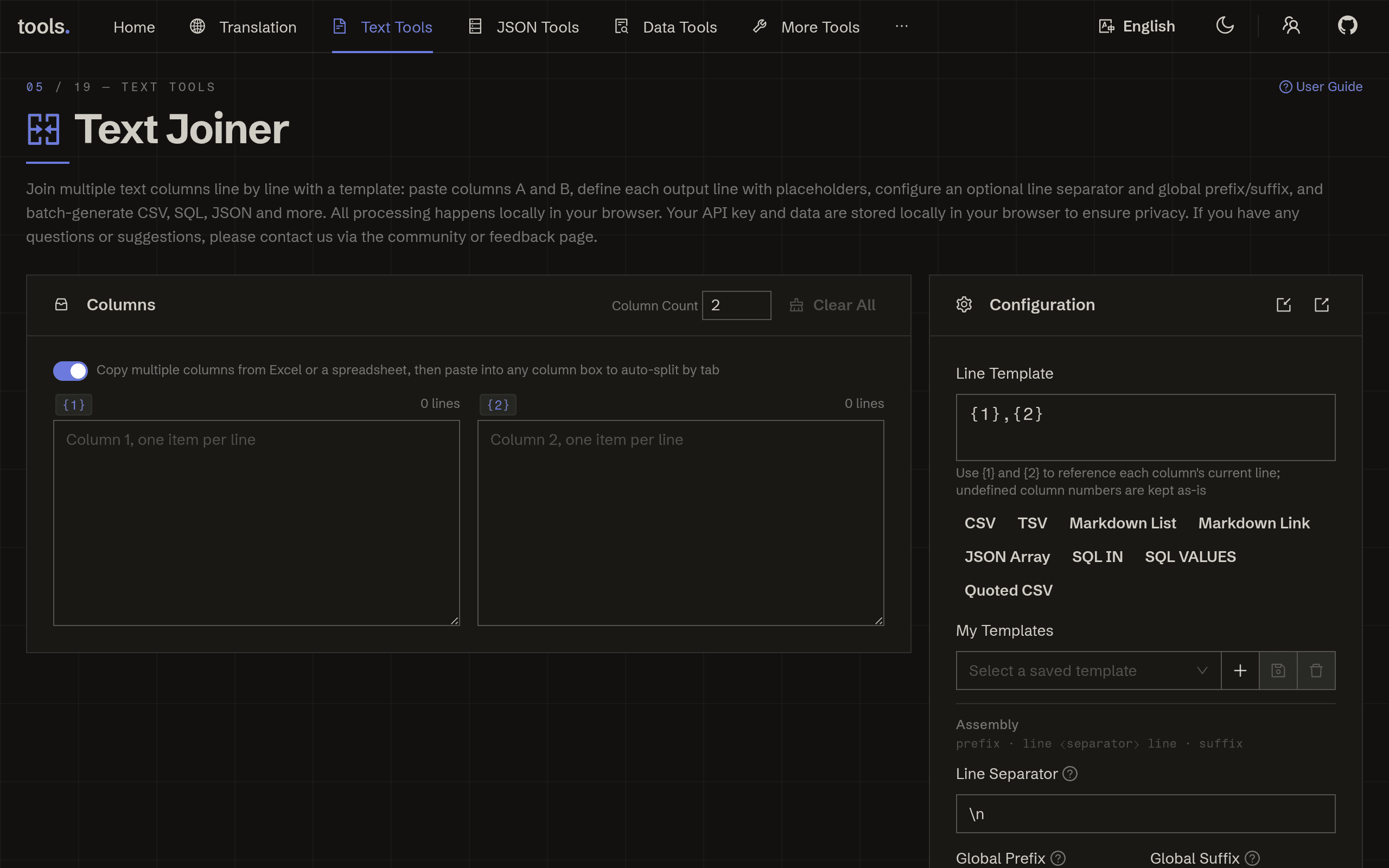Screen dimensions: 1389x868
Task: Click the Global Suffix help icon
Action: (x=1252, y=858)
